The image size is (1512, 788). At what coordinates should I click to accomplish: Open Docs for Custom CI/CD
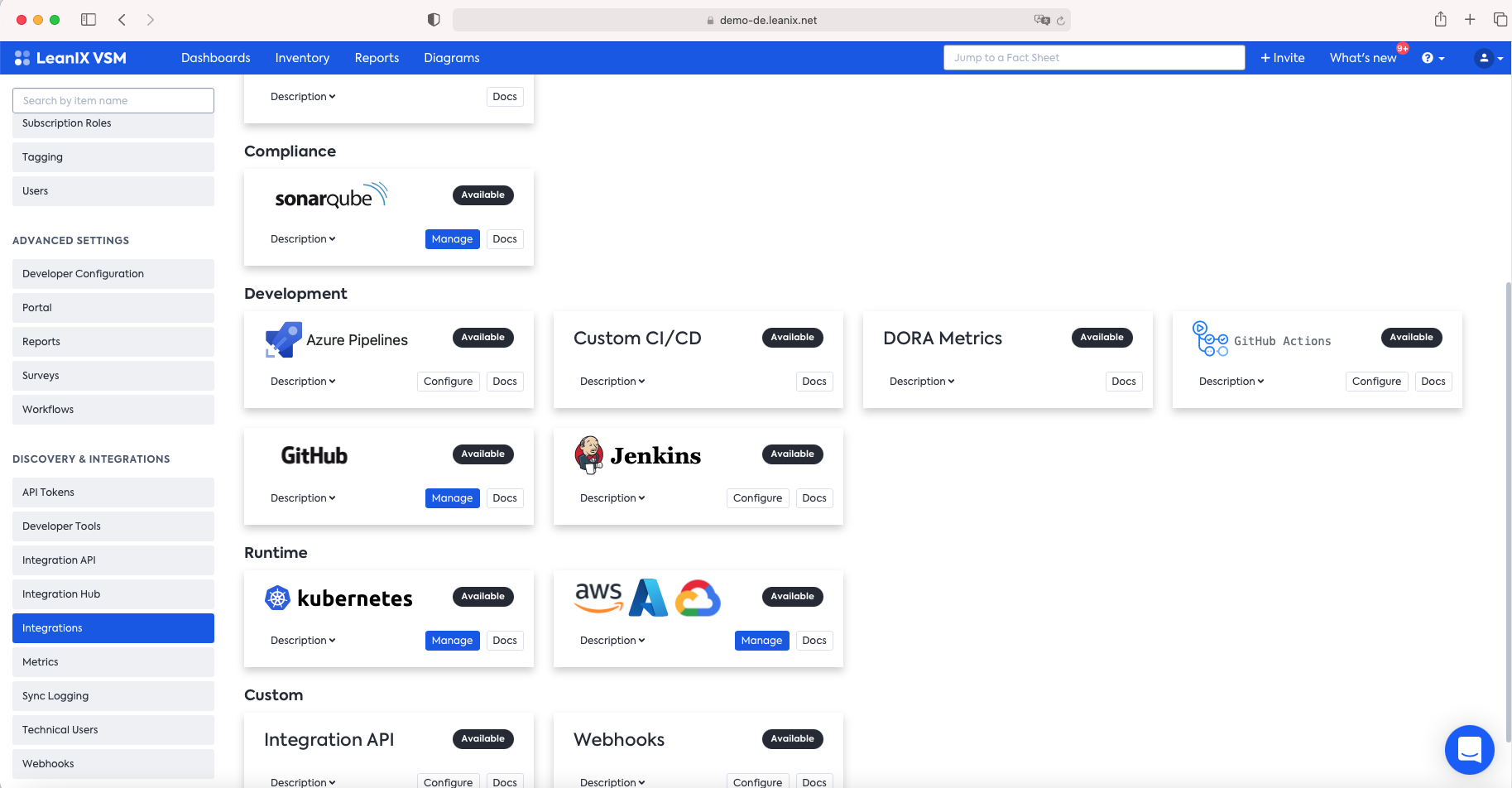[814, 382]
